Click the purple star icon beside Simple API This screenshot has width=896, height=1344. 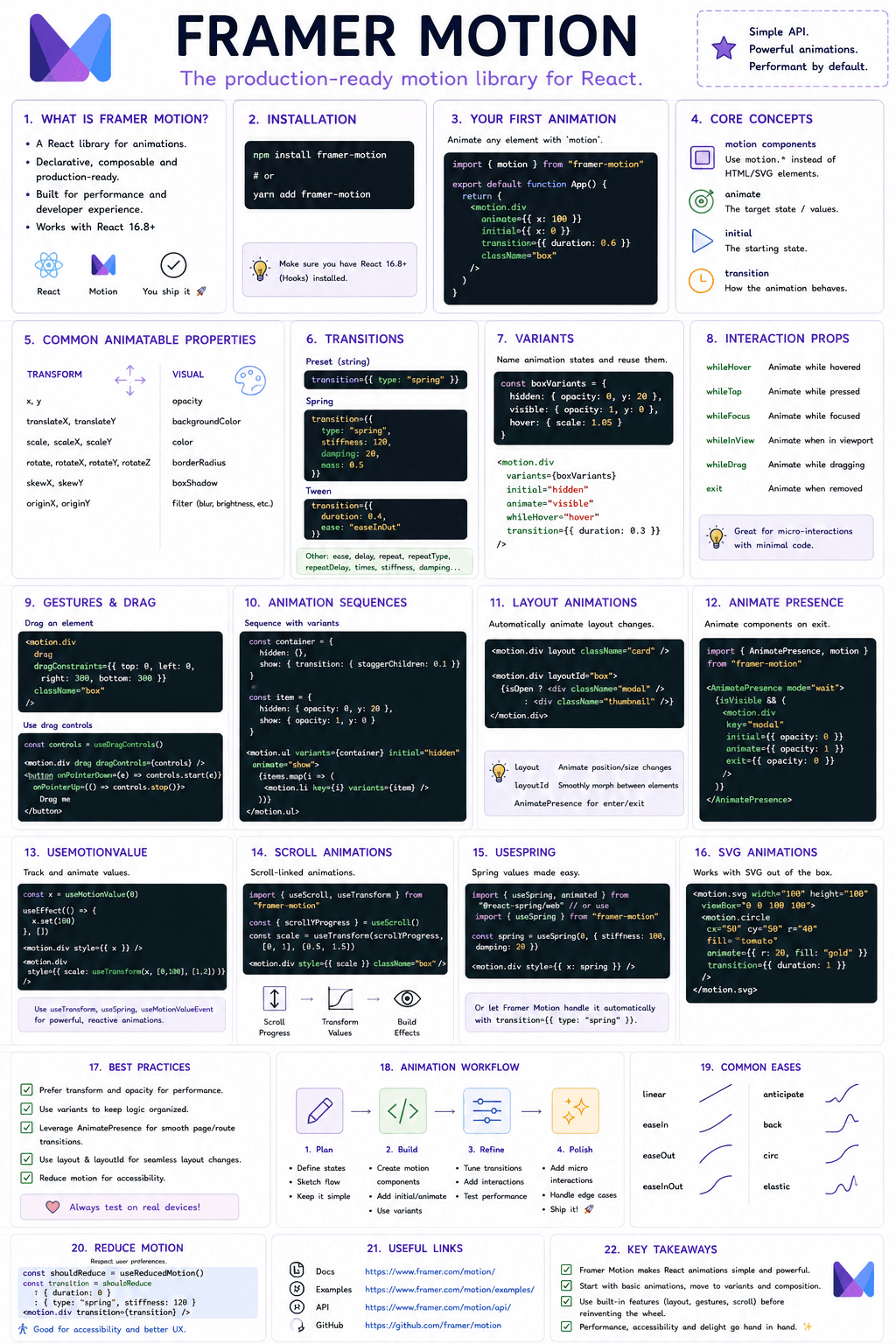pyautogui.click(x=724, y=48)
